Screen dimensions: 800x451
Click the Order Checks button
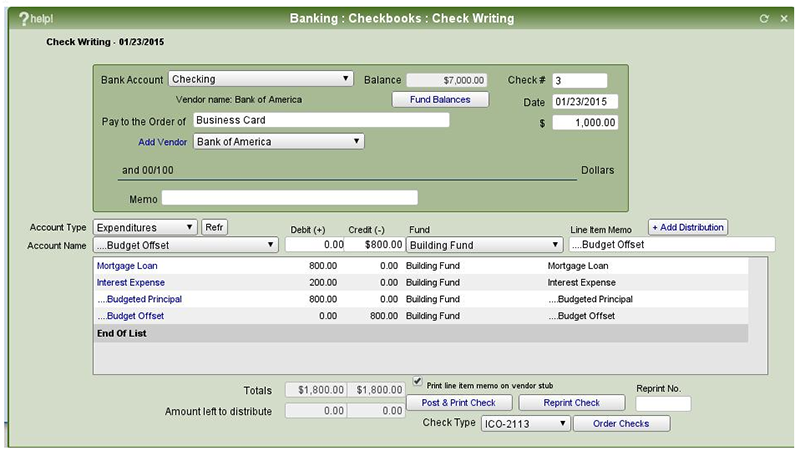(622, 424)
